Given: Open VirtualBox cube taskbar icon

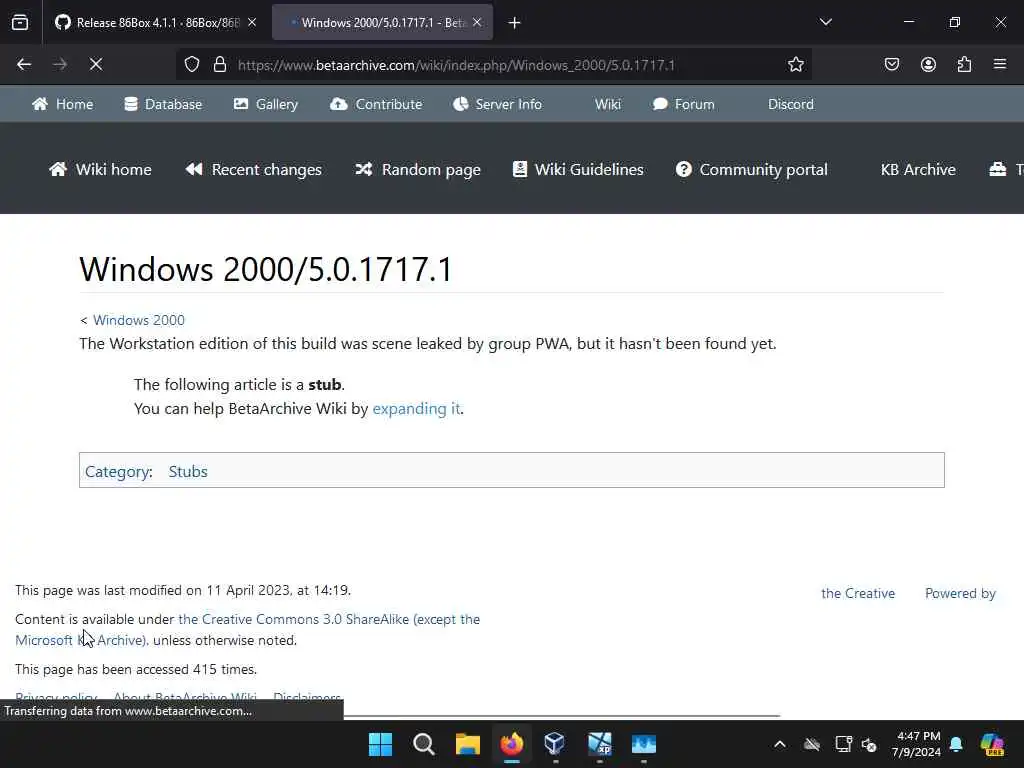Looking at the screenshot, I should (x=555, y=744).
